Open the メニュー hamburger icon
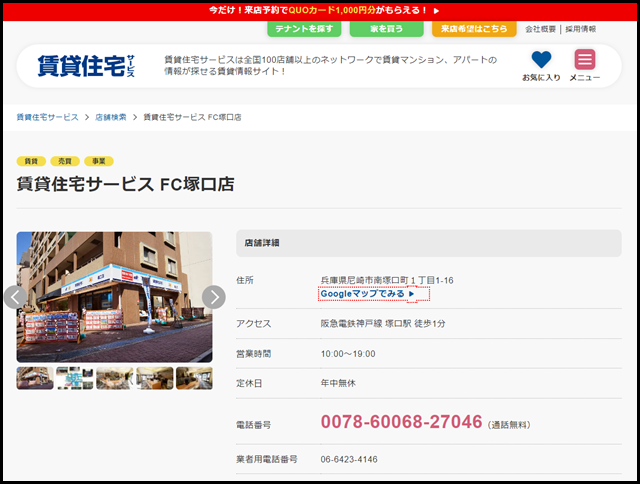The image size is (640, 484). [x=584, y=60]
